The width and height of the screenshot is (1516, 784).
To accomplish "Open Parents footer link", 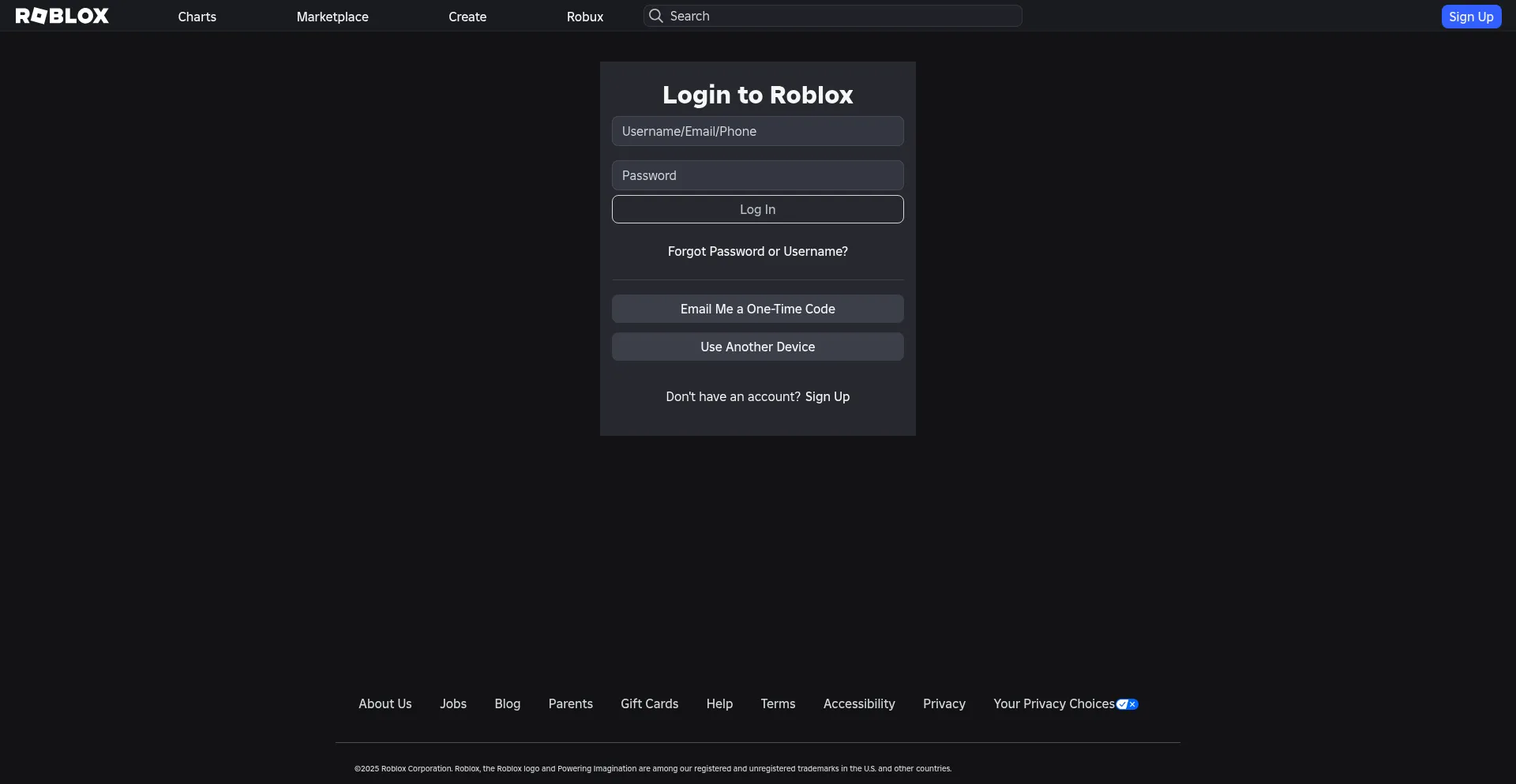I will pyautogui.click(x=571, y=703).
